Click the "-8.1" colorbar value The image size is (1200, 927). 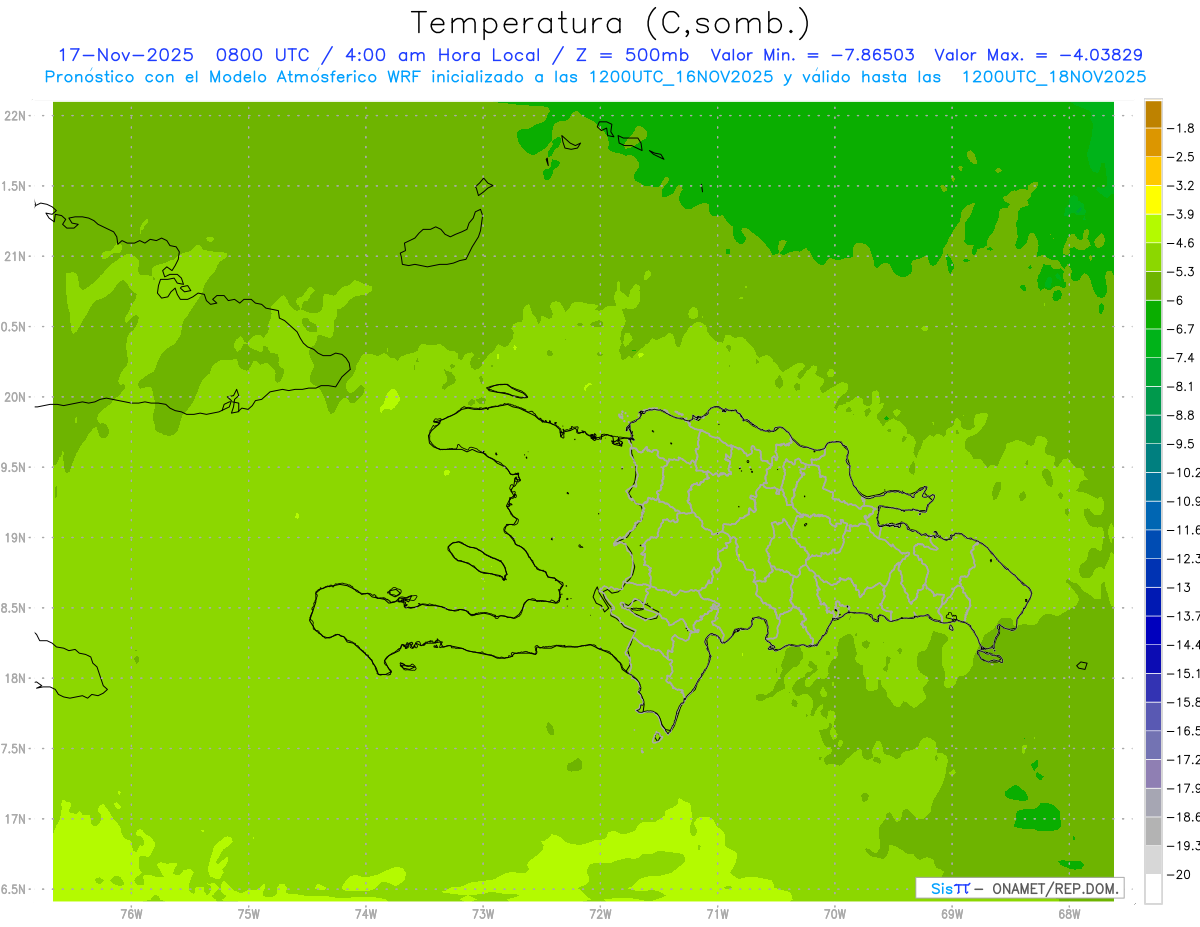[1181, 386]
